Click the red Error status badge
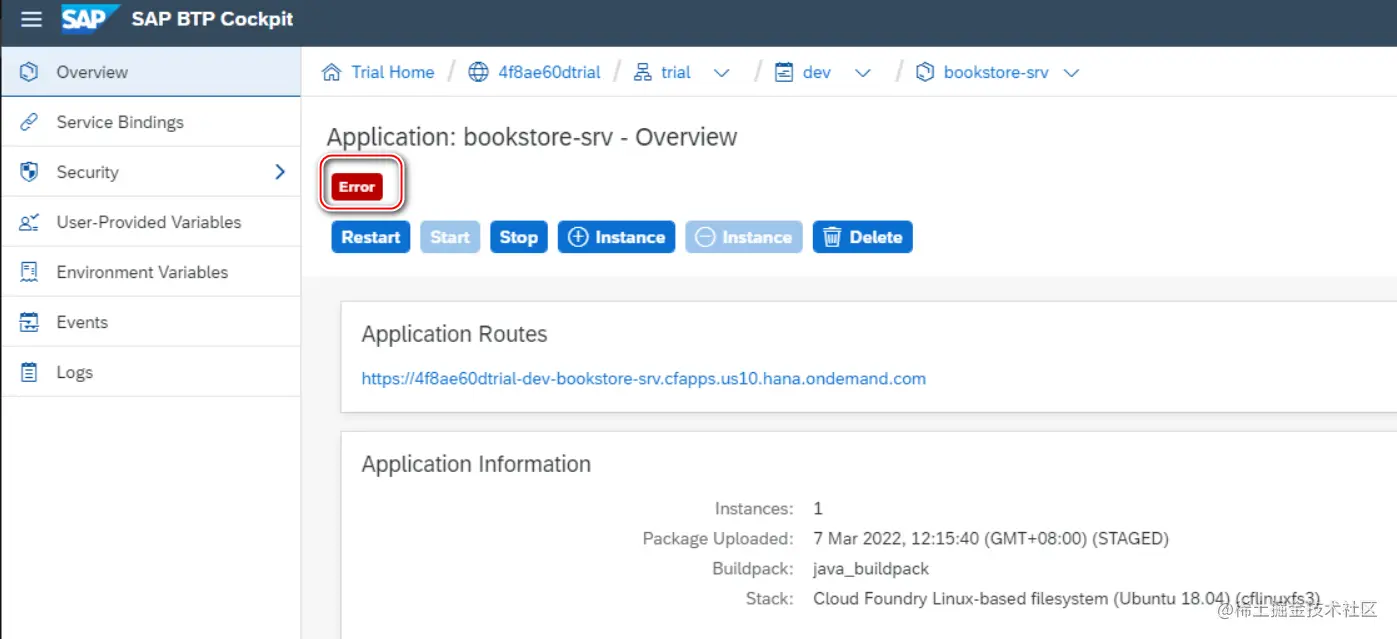The width and height of the screenshot is (1397, 639). [357, 187]
